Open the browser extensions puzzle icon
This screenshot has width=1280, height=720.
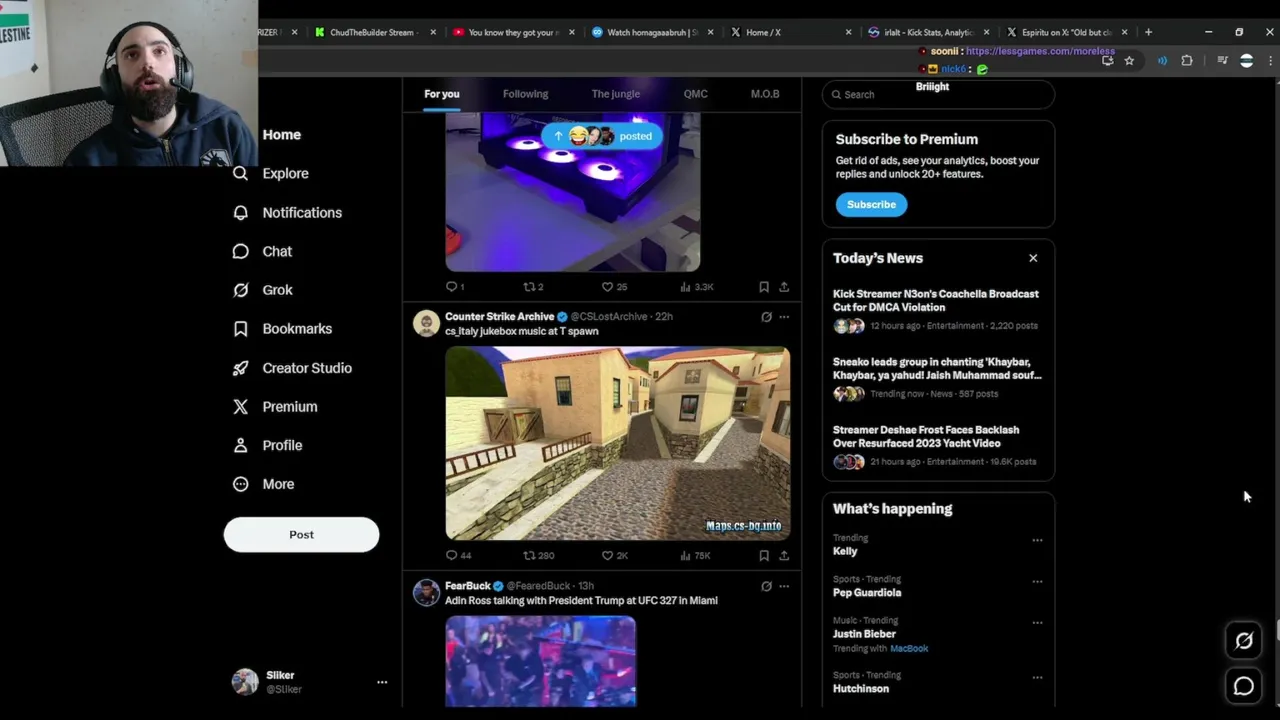click(1187, 61)
